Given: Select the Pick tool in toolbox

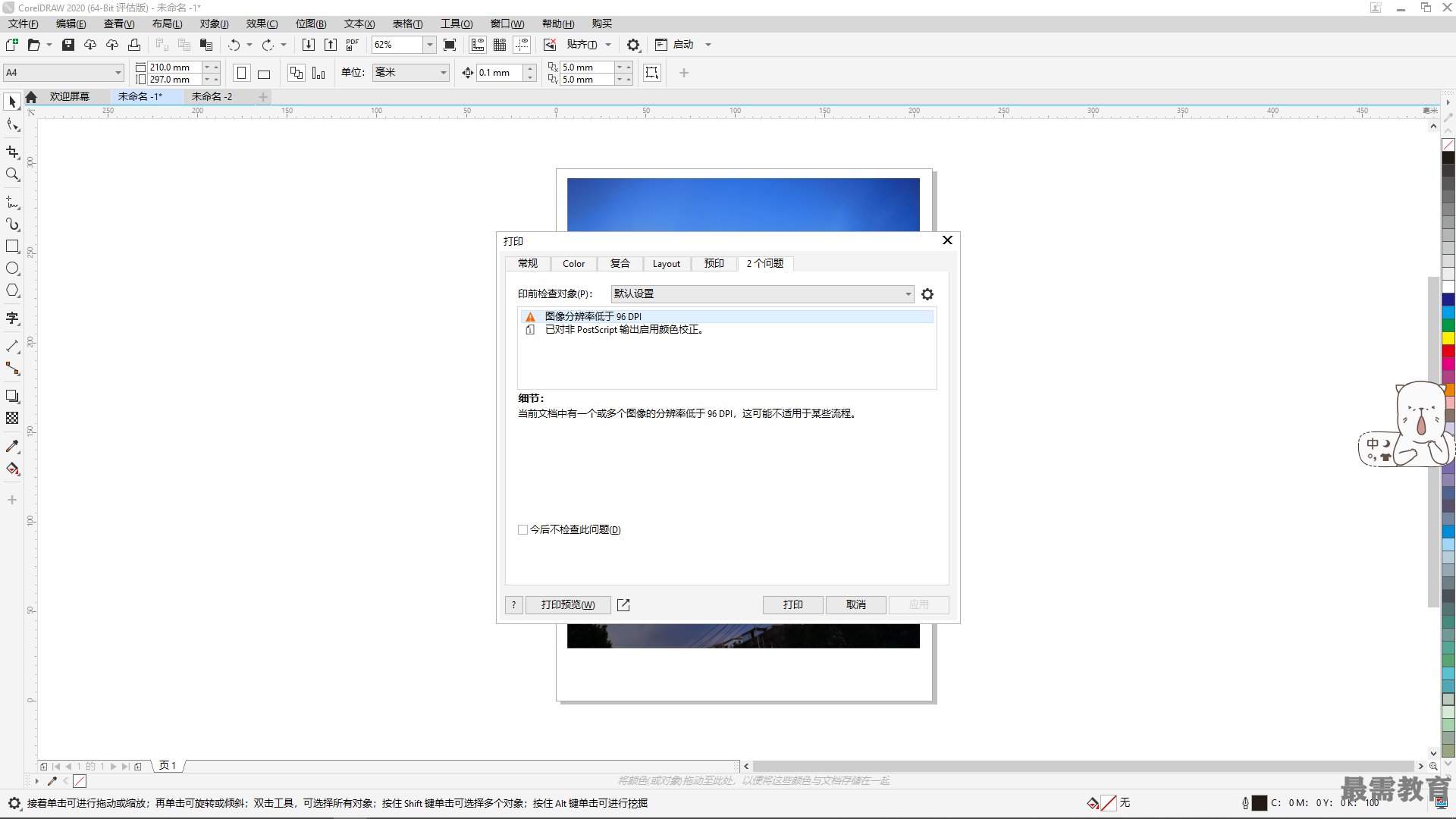Looking at the screenshot, I should 12,102.
